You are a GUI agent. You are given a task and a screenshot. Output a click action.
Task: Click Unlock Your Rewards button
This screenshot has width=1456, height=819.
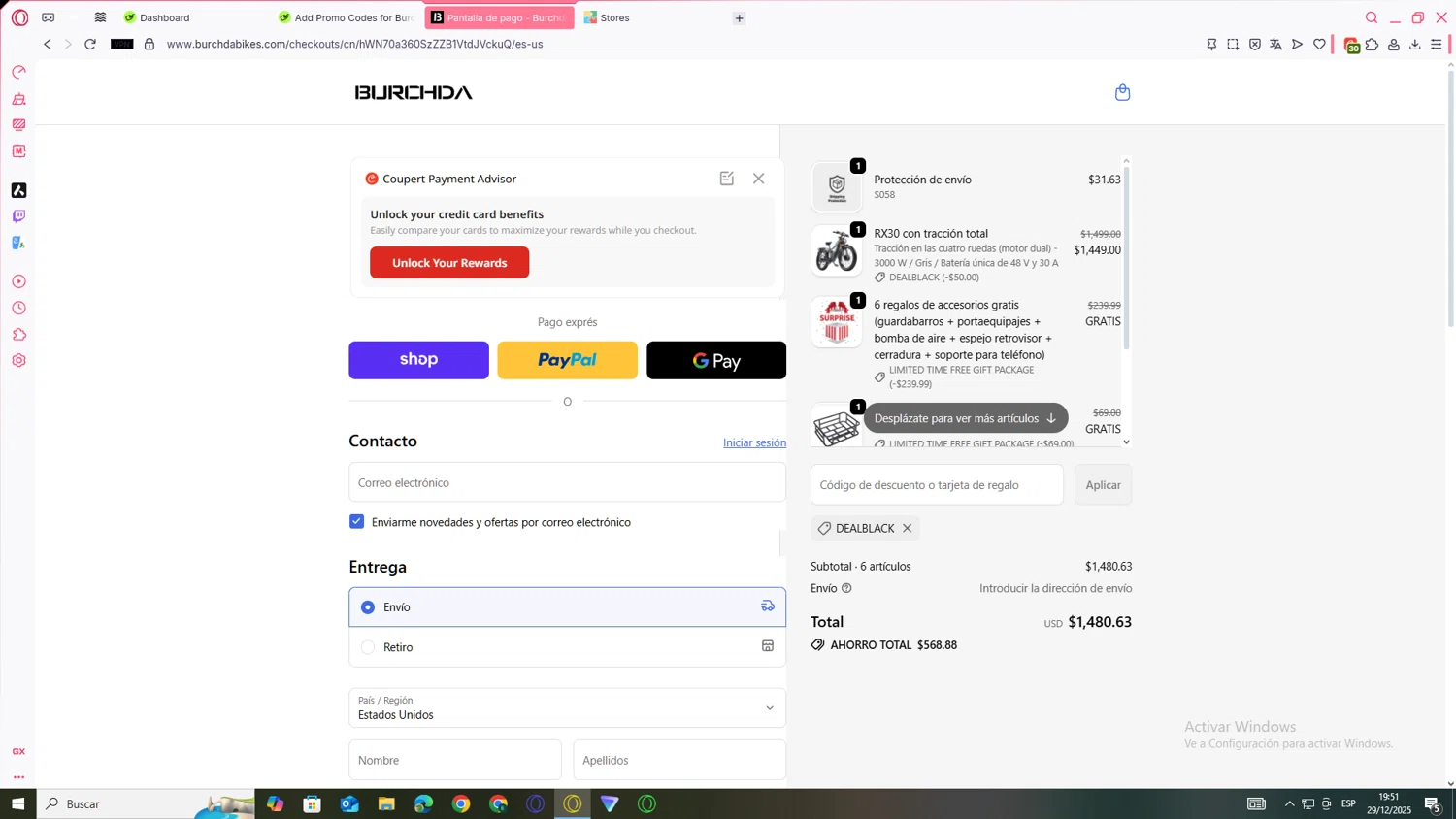pyautogui.click(x=449, y=263)
